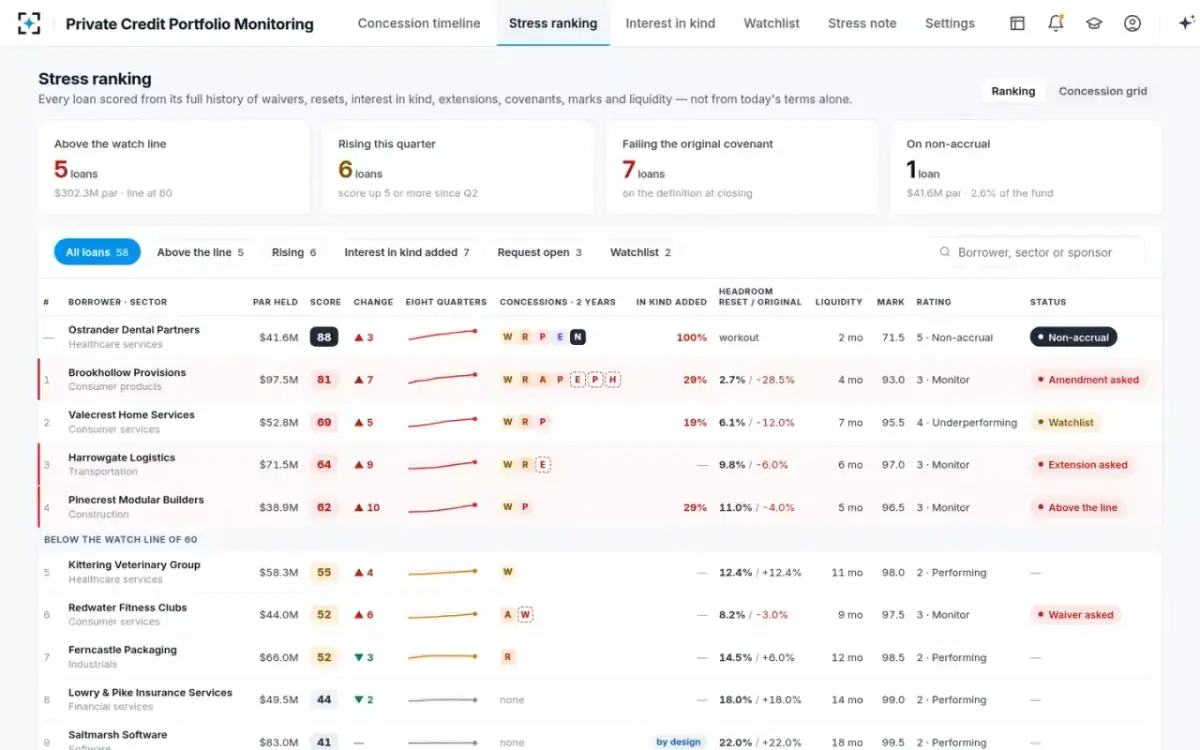Click the up change arrow for Pinecrest
Viewport: 1200px width, 750px height.
click(x=359, y=507)
